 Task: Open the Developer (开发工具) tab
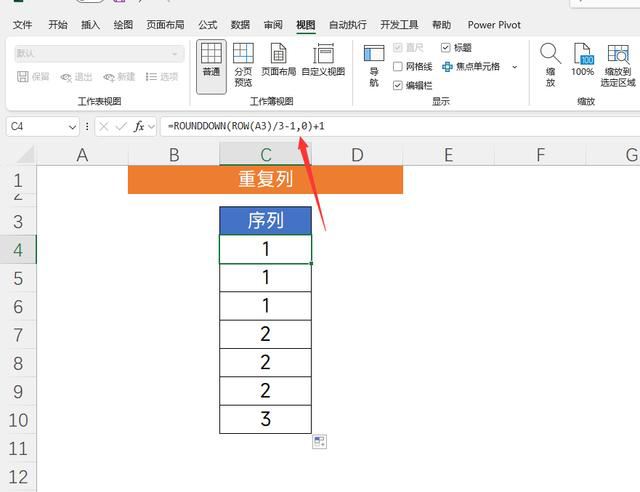(399, 25)
